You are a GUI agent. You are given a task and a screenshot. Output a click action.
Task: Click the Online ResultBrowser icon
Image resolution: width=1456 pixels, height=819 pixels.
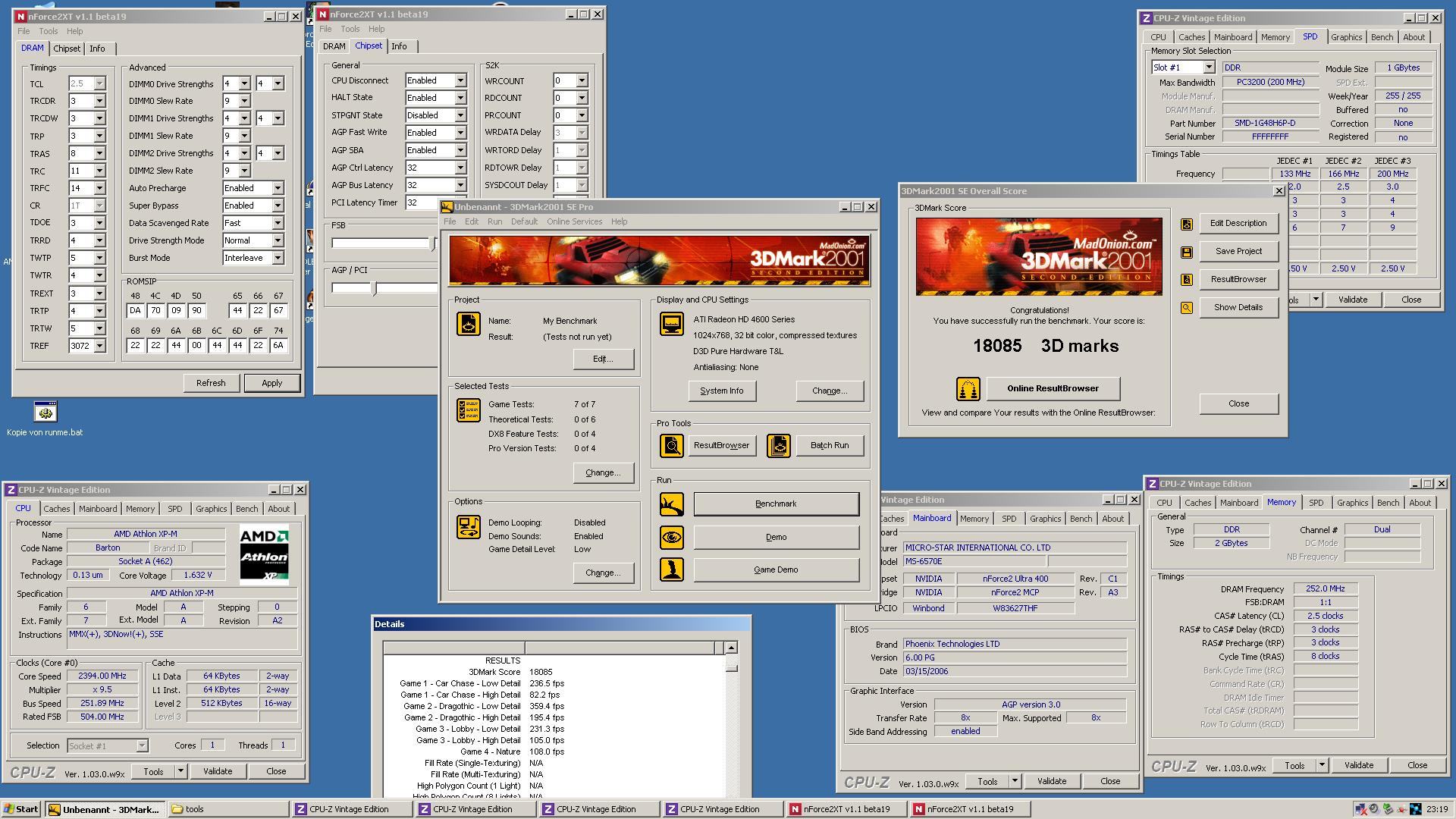(x=968, y=389)
